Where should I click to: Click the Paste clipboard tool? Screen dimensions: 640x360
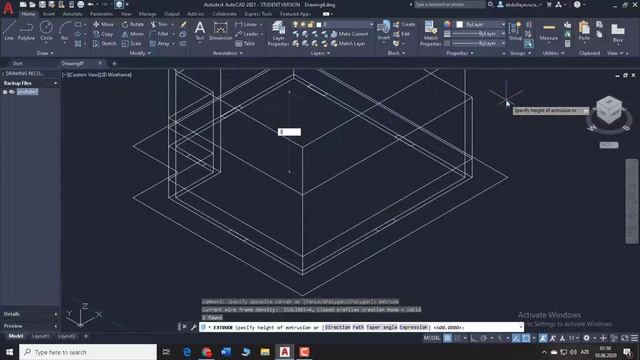584,31
